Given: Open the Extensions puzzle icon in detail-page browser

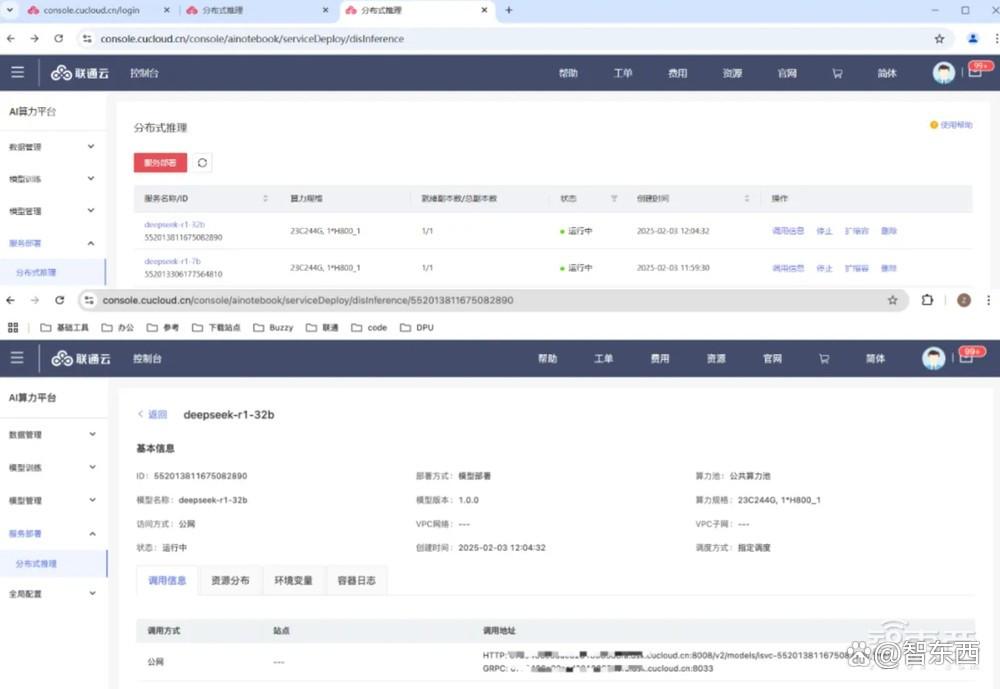Looking at the screenshot, I should (927, 300).
